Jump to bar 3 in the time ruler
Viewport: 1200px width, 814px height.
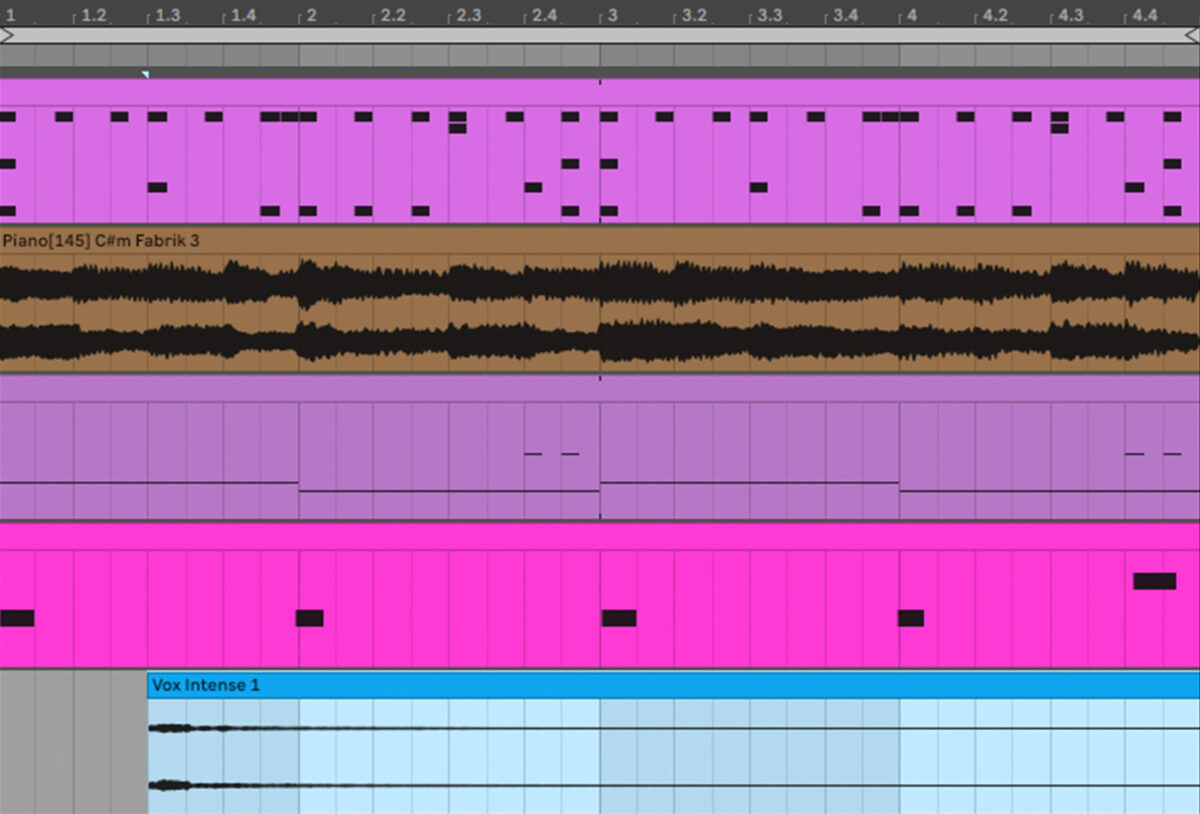pyautogui.click(x=612, y=15)
